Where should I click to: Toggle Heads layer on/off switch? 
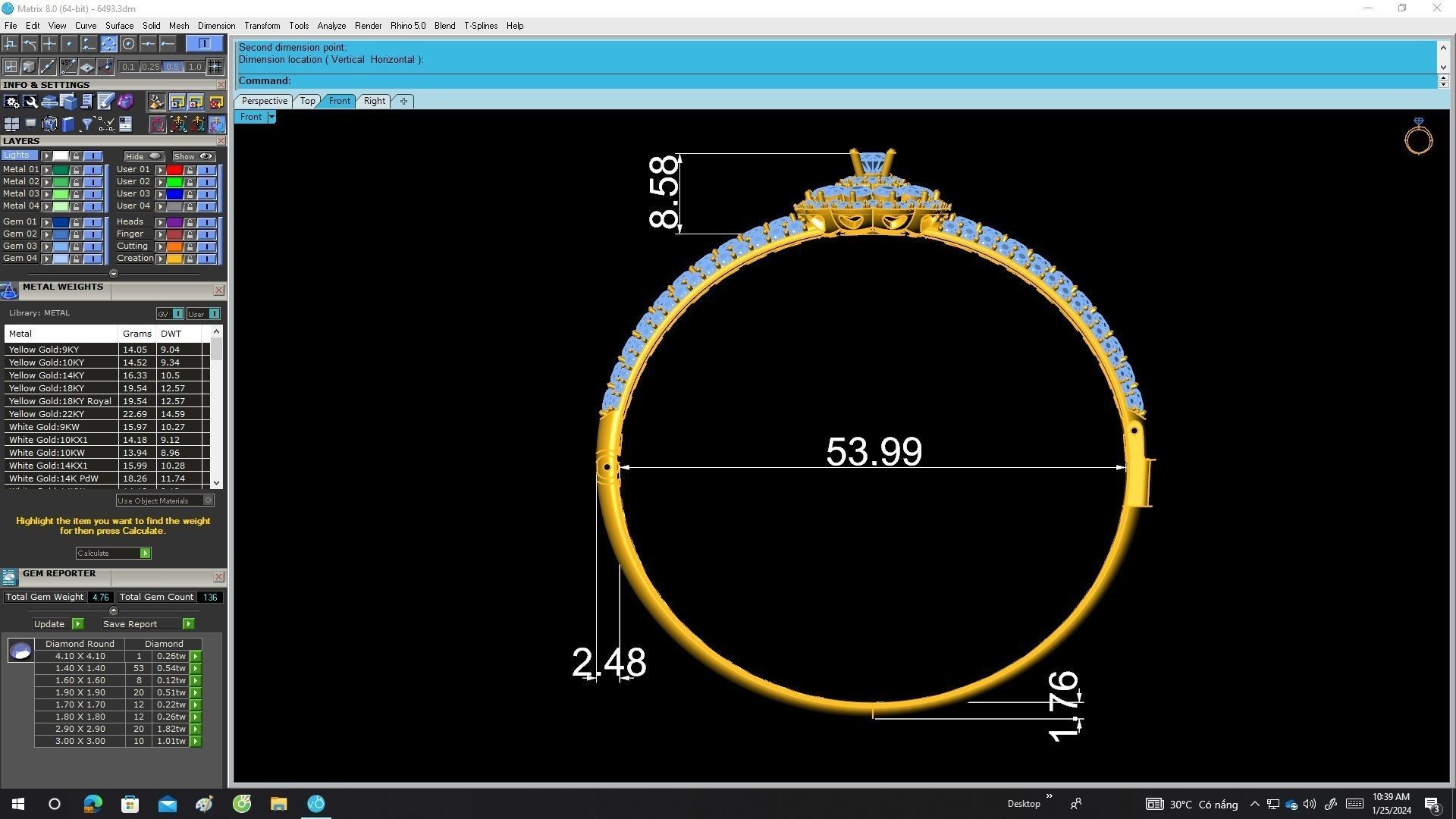click(207, 222)
